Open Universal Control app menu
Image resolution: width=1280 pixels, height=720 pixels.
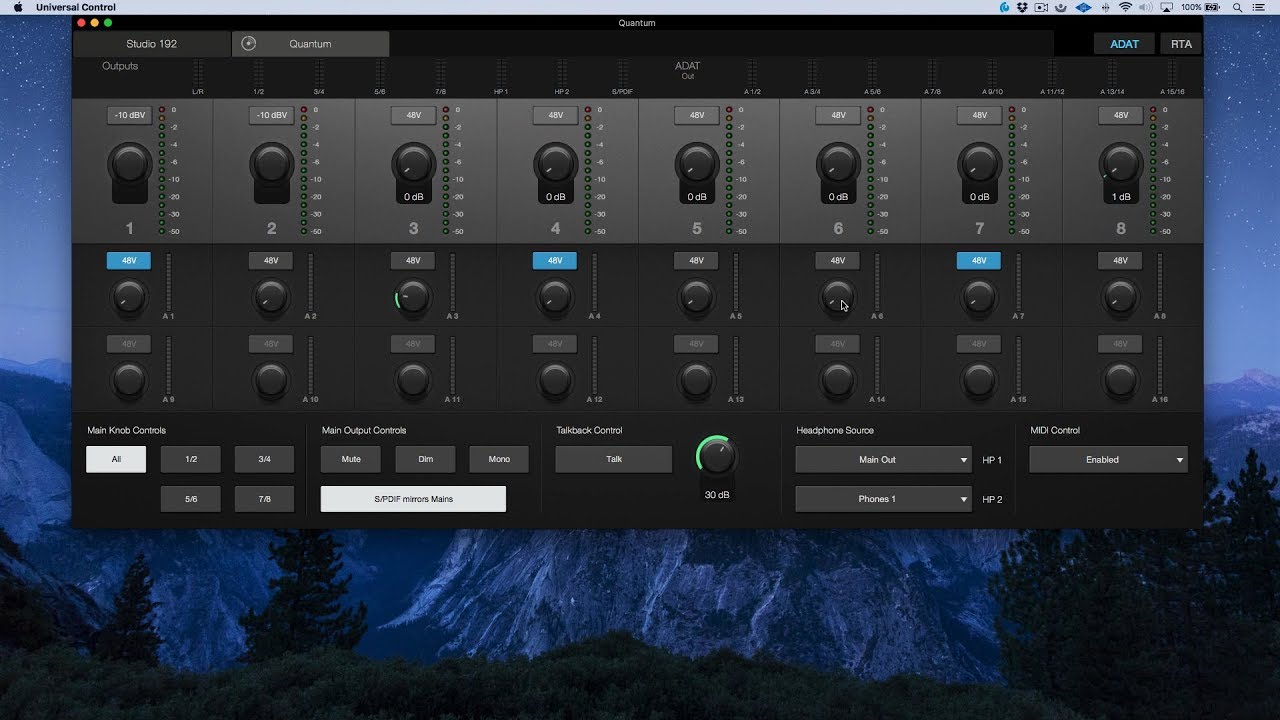[x=76, y=7]
